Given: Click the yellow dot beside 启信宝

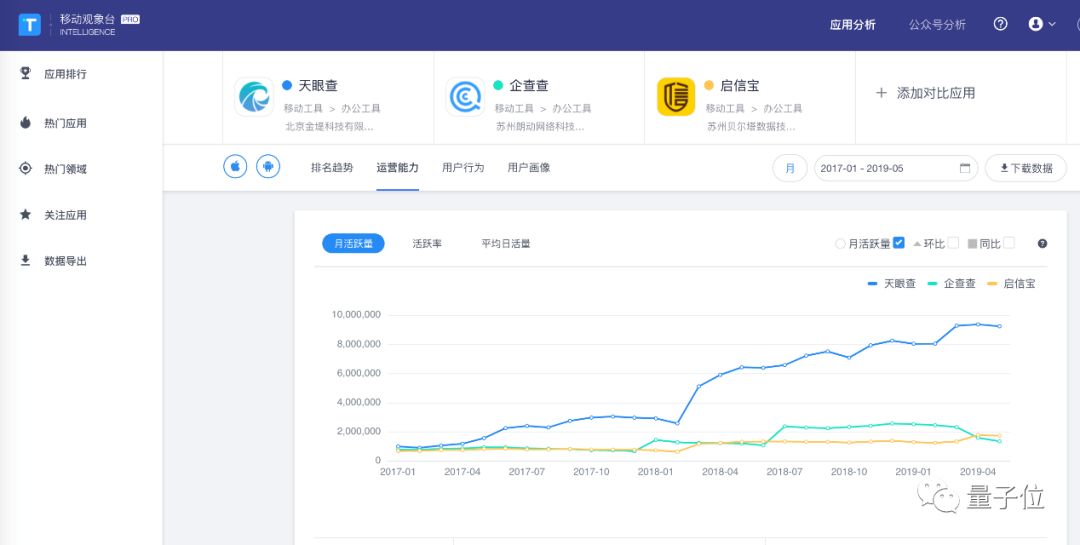Looking at the screenshot, I should click(x=709, y=85).
